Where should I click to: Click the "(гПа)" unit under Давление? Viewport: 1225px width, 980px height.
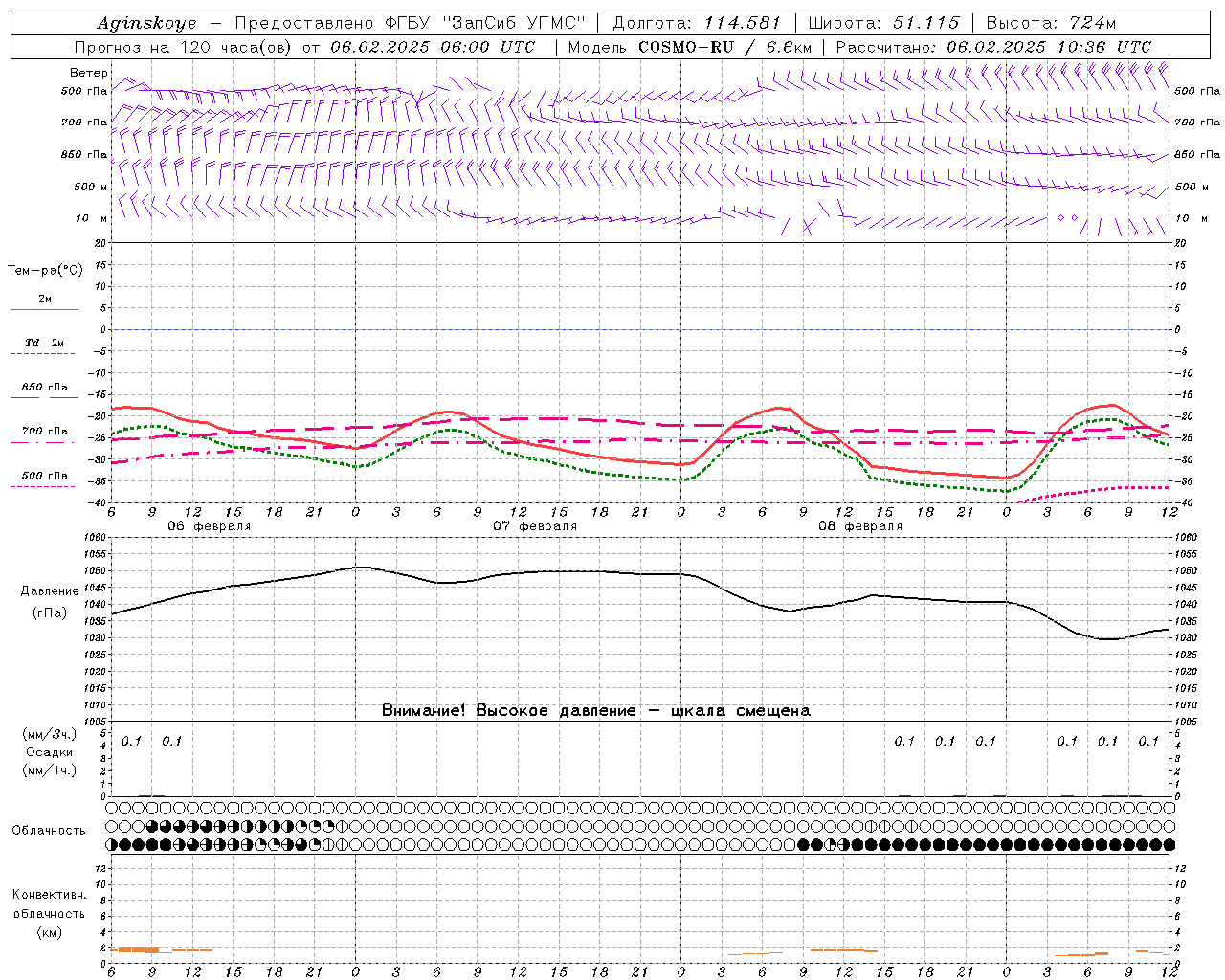pyautogui.click(x=50, y=613)
